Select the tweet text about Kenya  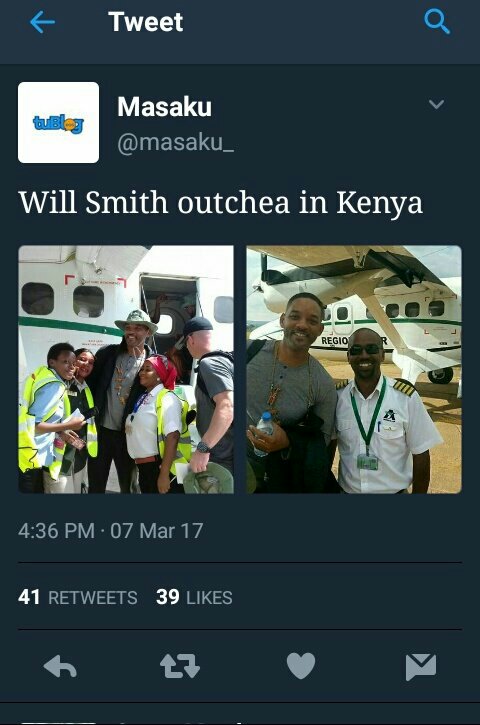(x=221, y=203)
